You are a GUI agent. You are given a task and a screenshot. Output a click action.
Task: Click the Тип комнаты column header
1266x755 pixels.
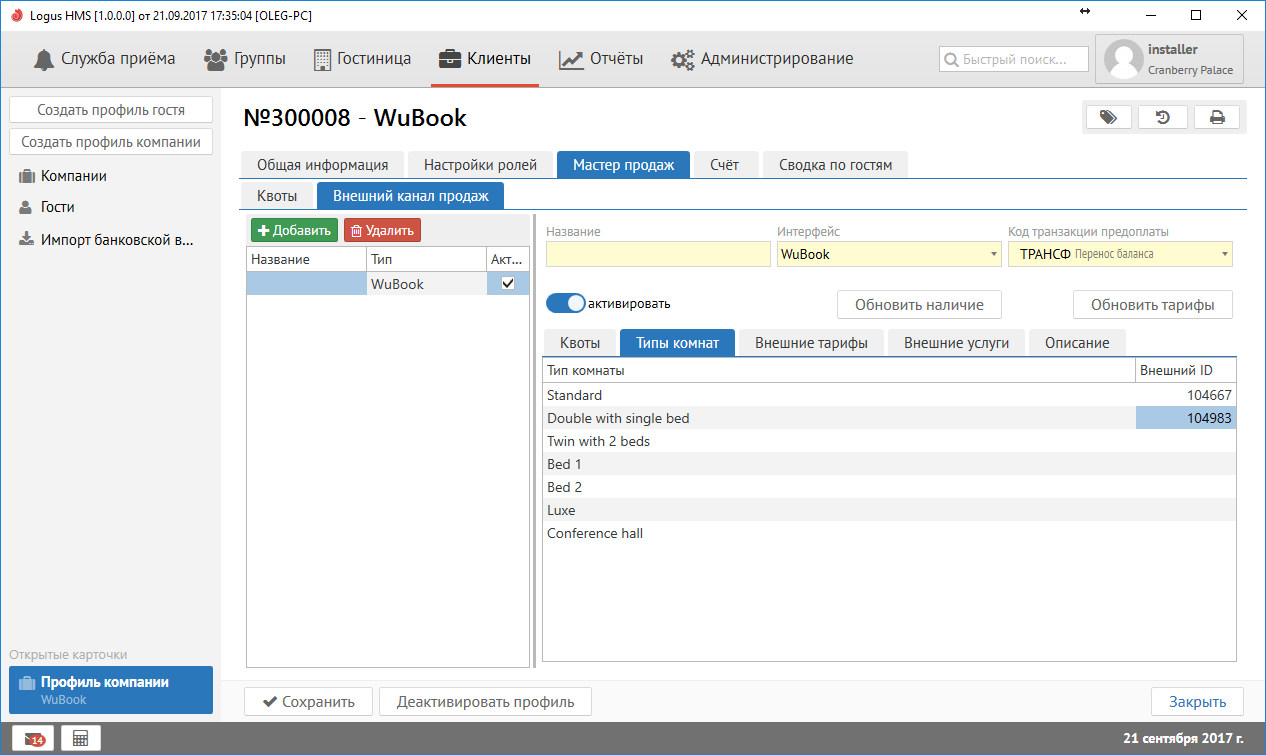[x=839, y=371]
